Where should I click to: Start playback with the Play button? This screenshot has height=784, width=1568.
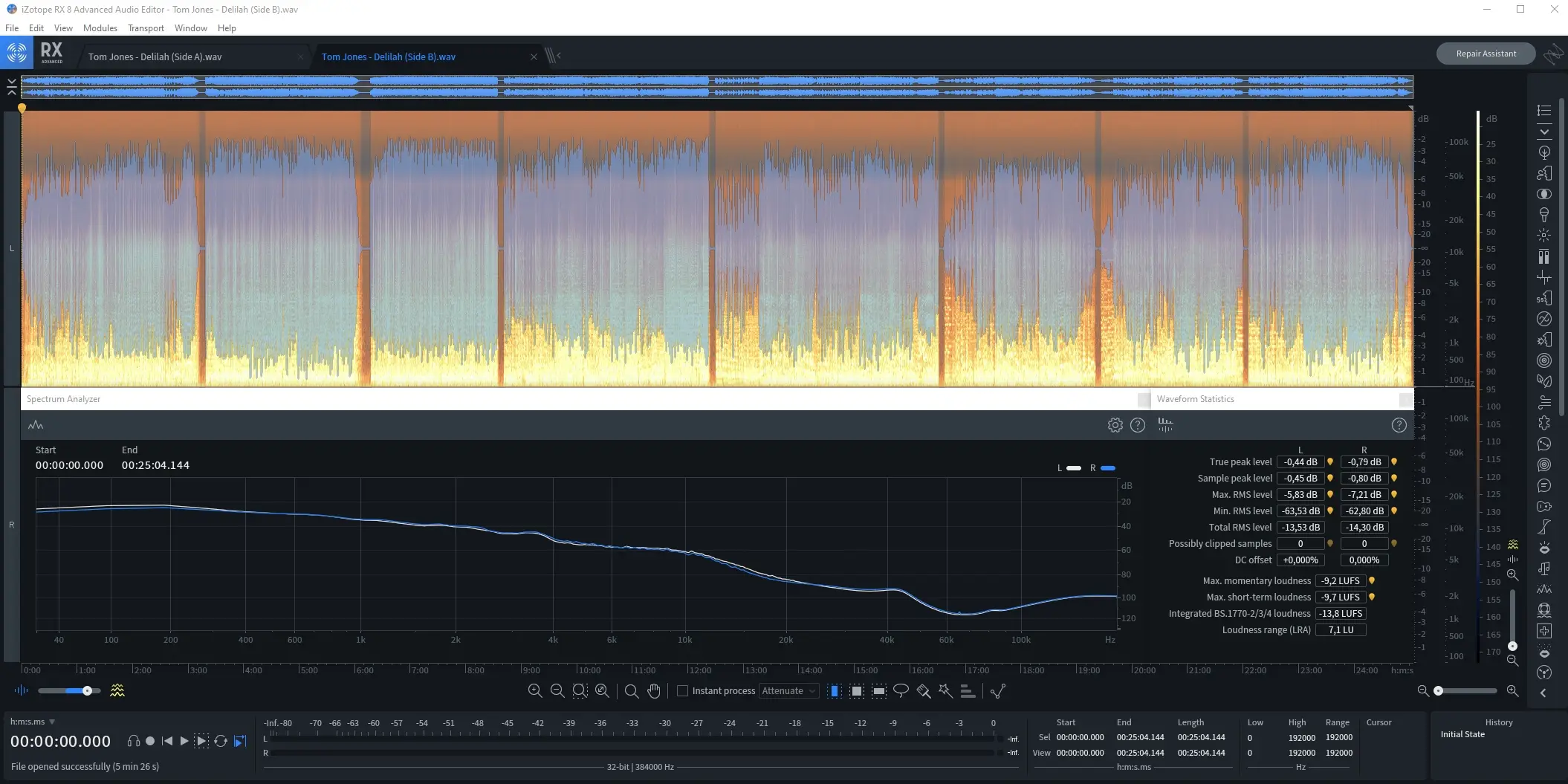[184, 741]
